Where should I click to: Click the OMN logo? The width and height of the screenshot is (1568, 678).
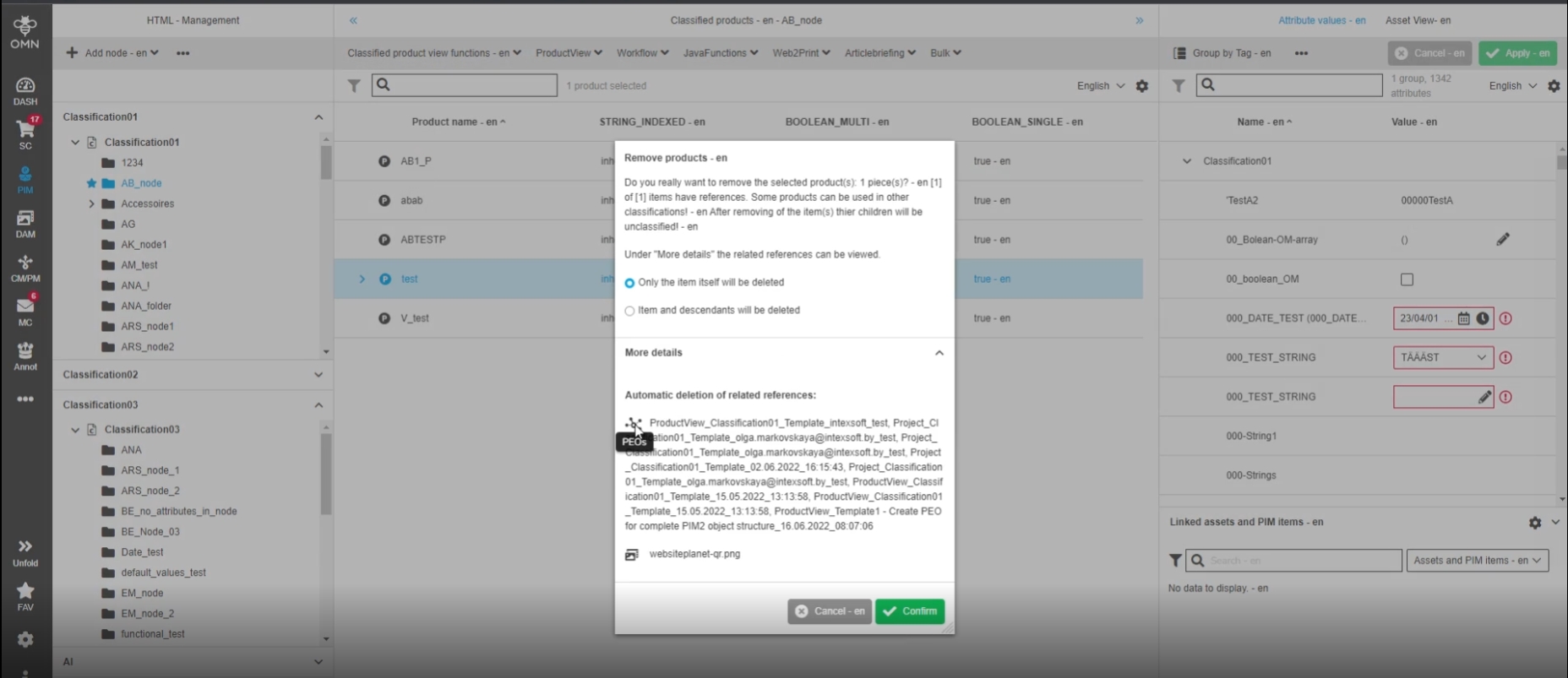tap(25, 32)
